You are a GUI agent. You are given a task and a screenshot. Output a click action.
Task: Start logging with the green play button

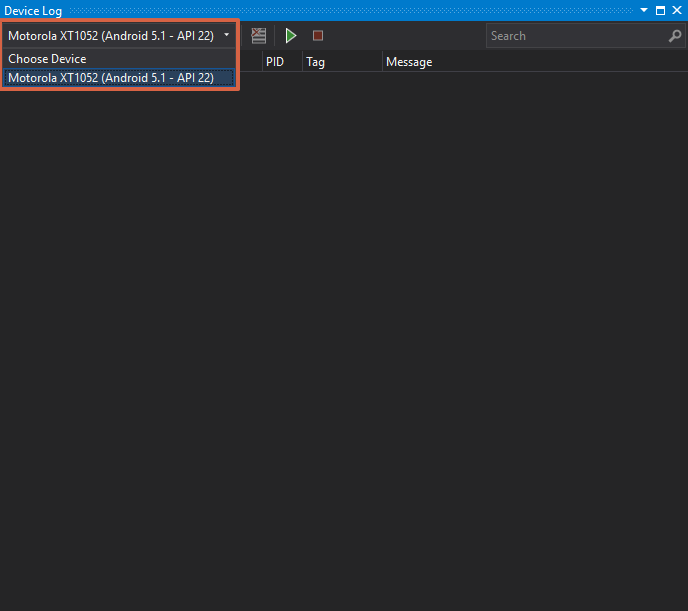[290, 36]
